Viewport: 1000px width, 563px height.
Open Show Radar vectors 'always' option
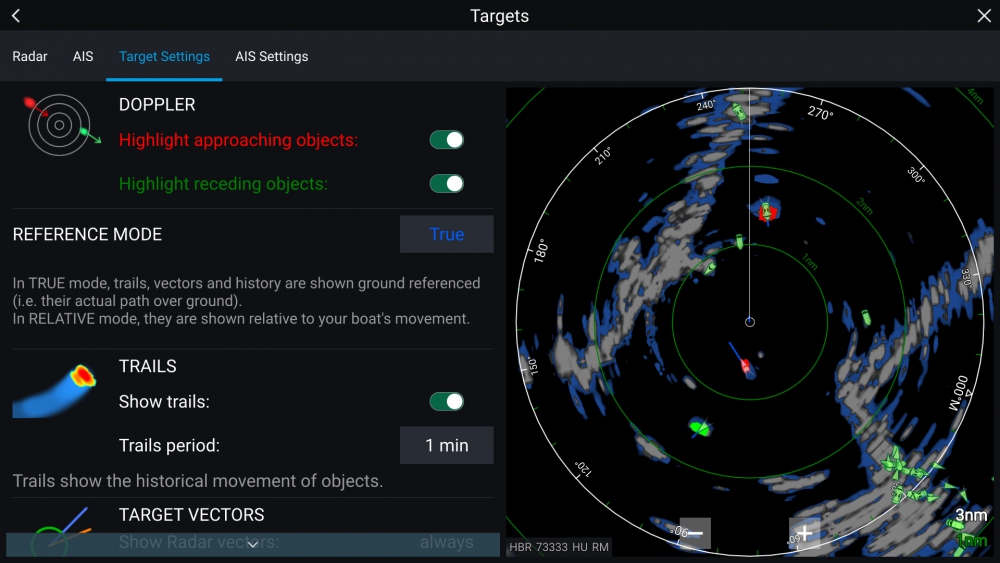click(x=446, y=542)
